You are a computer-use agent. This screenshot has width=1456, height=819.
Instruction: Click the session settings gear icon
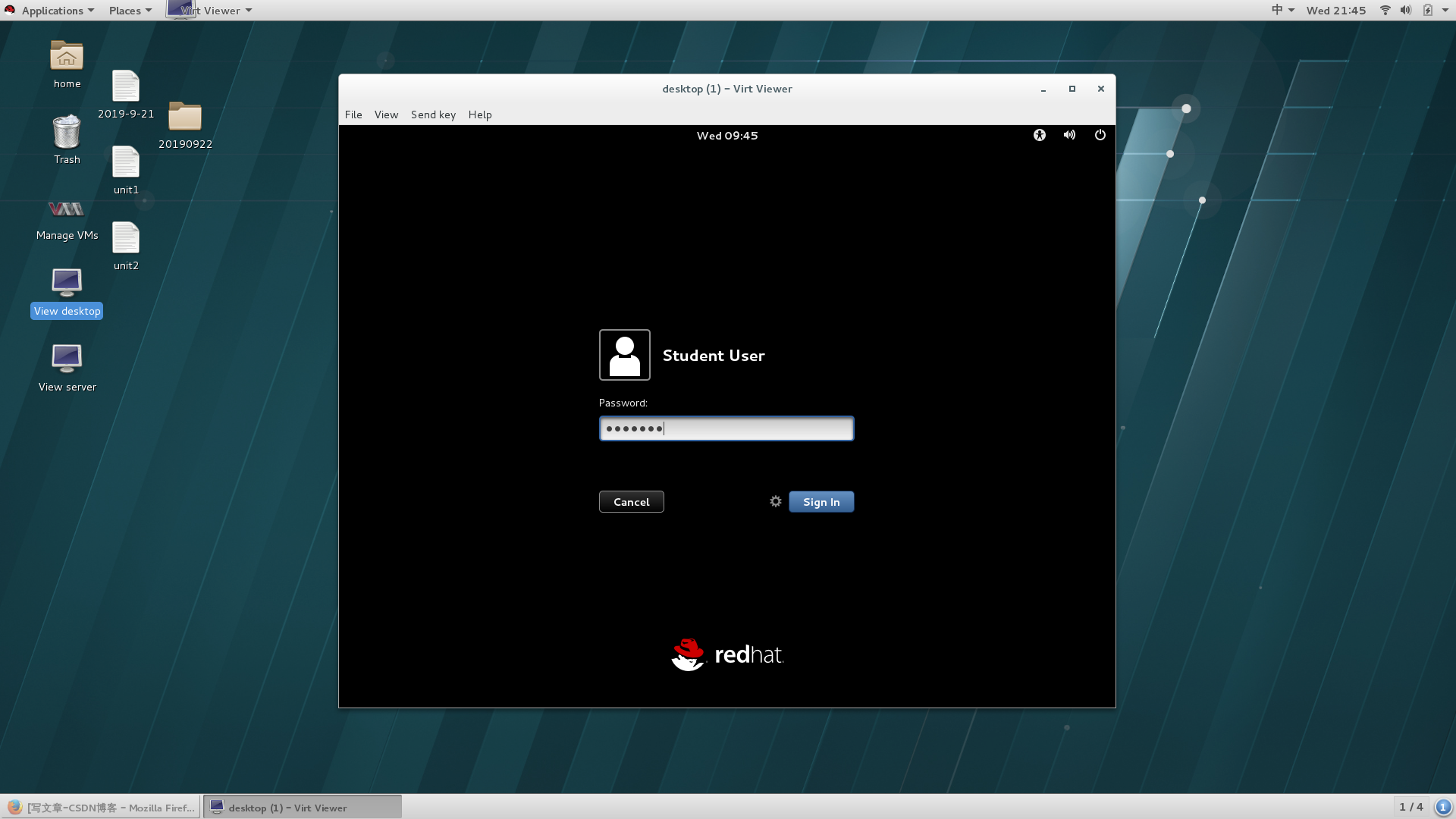tap(775, 501)
